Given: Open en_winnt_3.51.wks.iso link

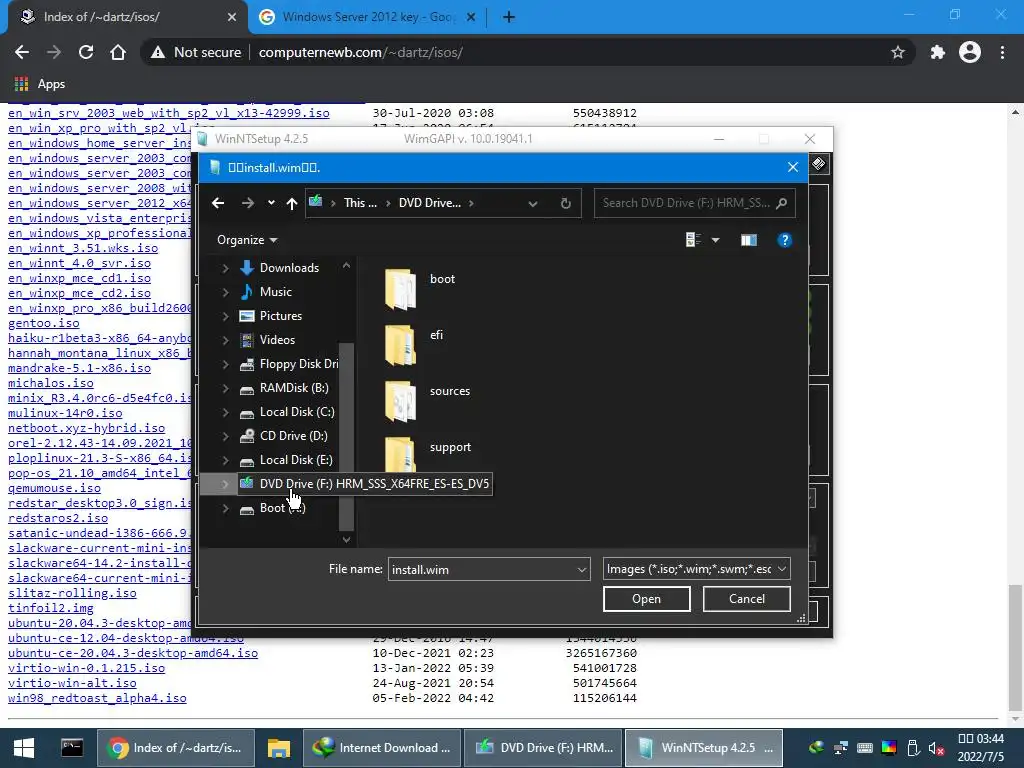Looking at the screenshot, I should tap(83, 248).
